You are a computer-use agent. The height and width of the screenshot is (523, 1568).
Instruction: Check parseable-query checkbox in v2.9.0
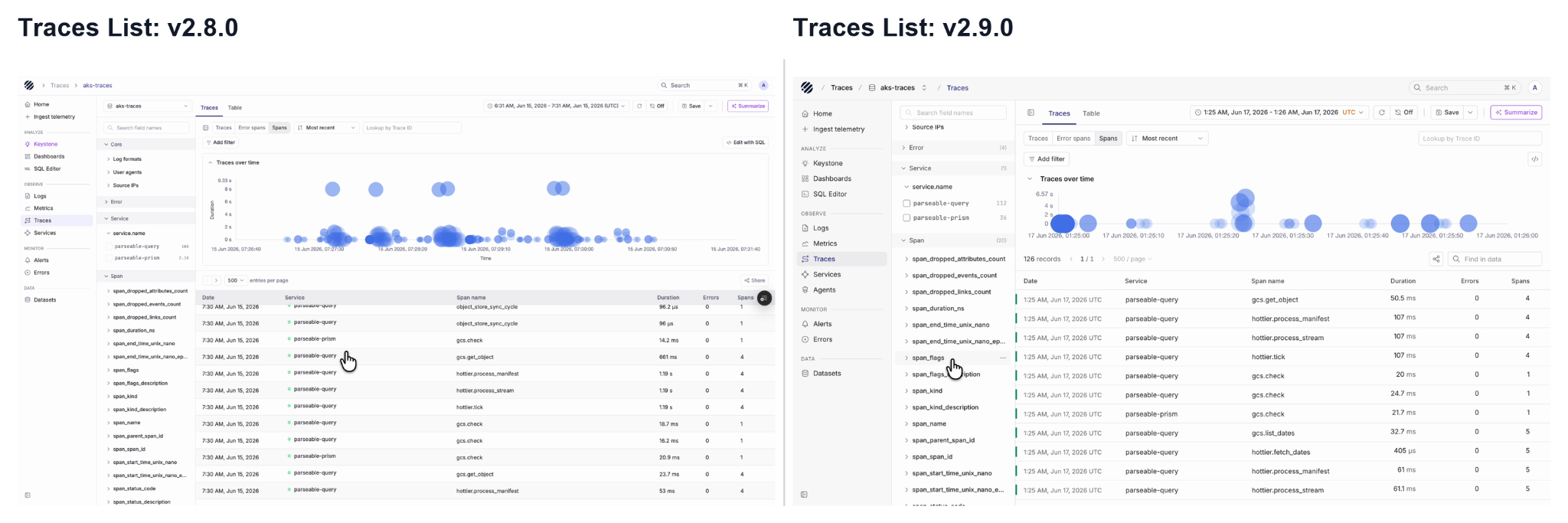pos(906,204)
